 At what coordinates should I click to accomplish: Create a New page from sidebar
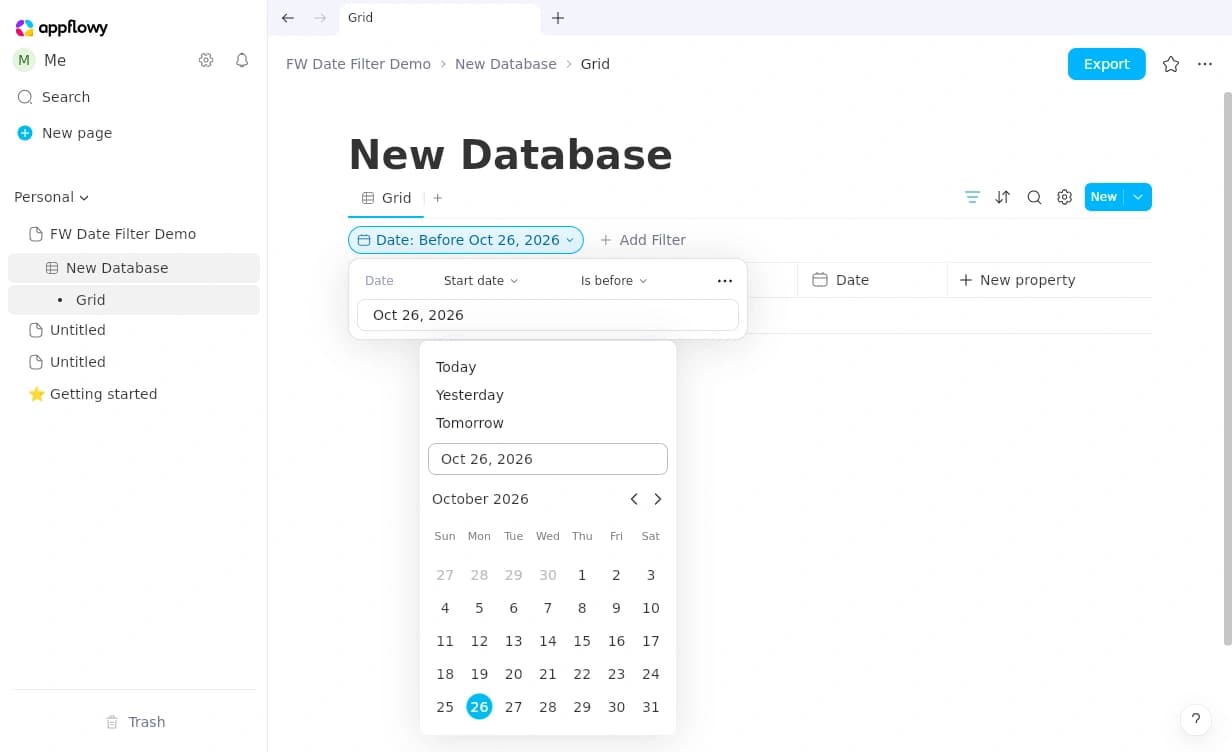[134, 133]
